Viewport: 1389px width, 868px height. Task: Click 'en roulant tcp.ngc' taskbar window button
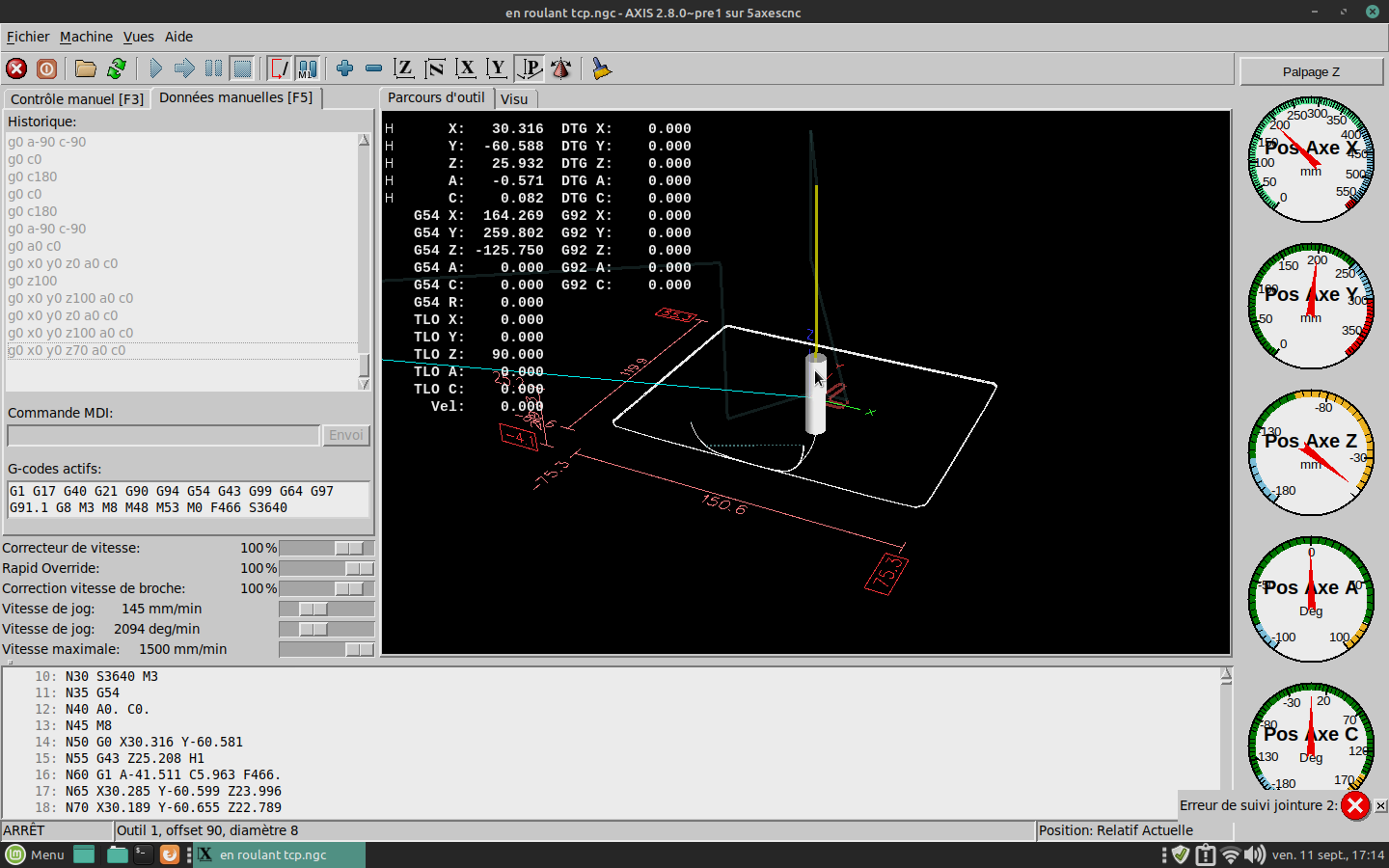(280, 854)
